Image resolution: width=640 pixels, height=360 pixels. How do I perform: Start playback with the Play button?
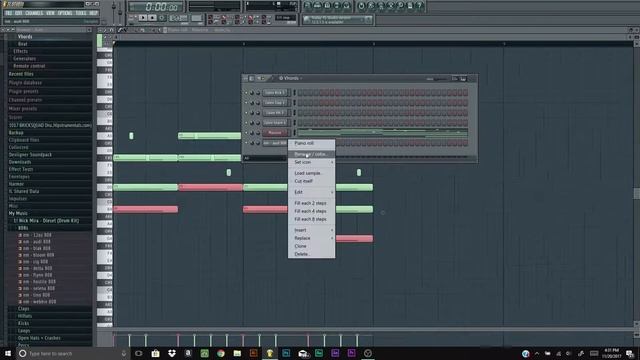tap(142, 18)
